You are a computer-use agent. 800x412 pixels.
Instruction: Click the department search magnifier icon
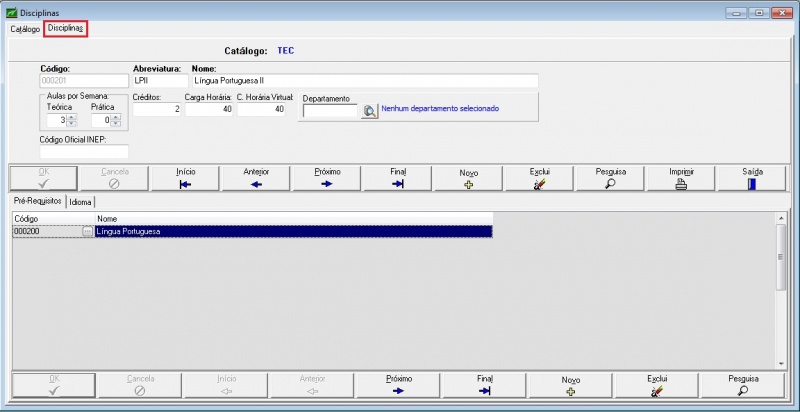coord(370,111)
